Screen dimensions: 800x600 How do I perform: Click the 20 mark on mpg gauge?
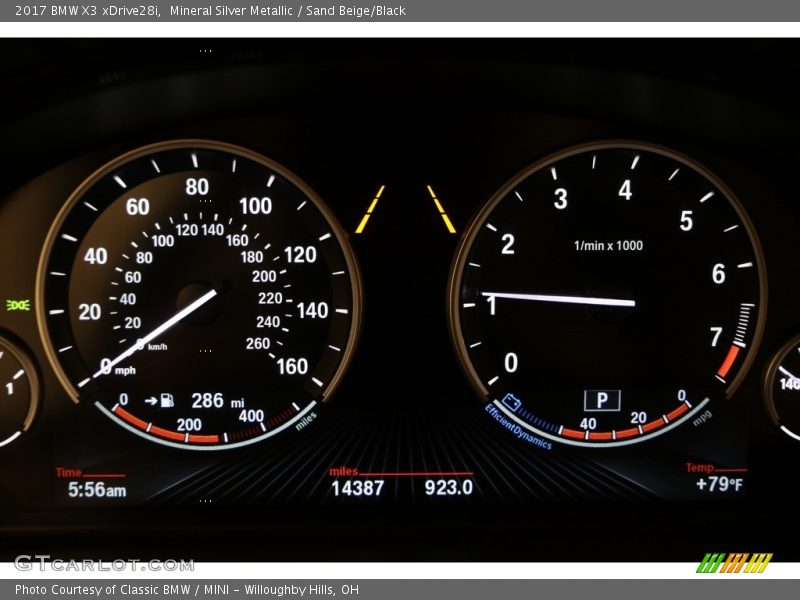(638, 418)
